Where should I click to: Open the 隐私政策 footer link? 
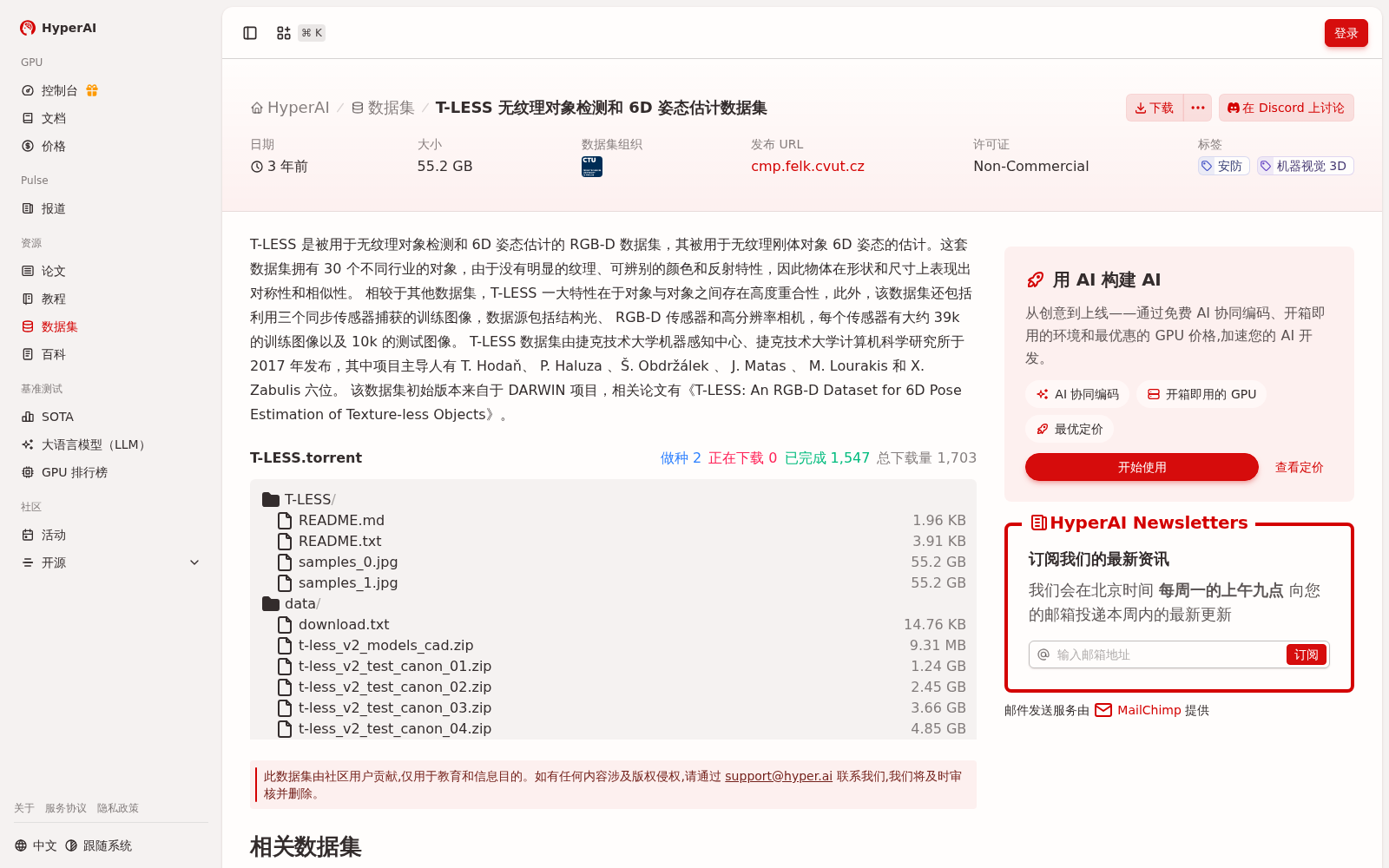click(118, 808)
